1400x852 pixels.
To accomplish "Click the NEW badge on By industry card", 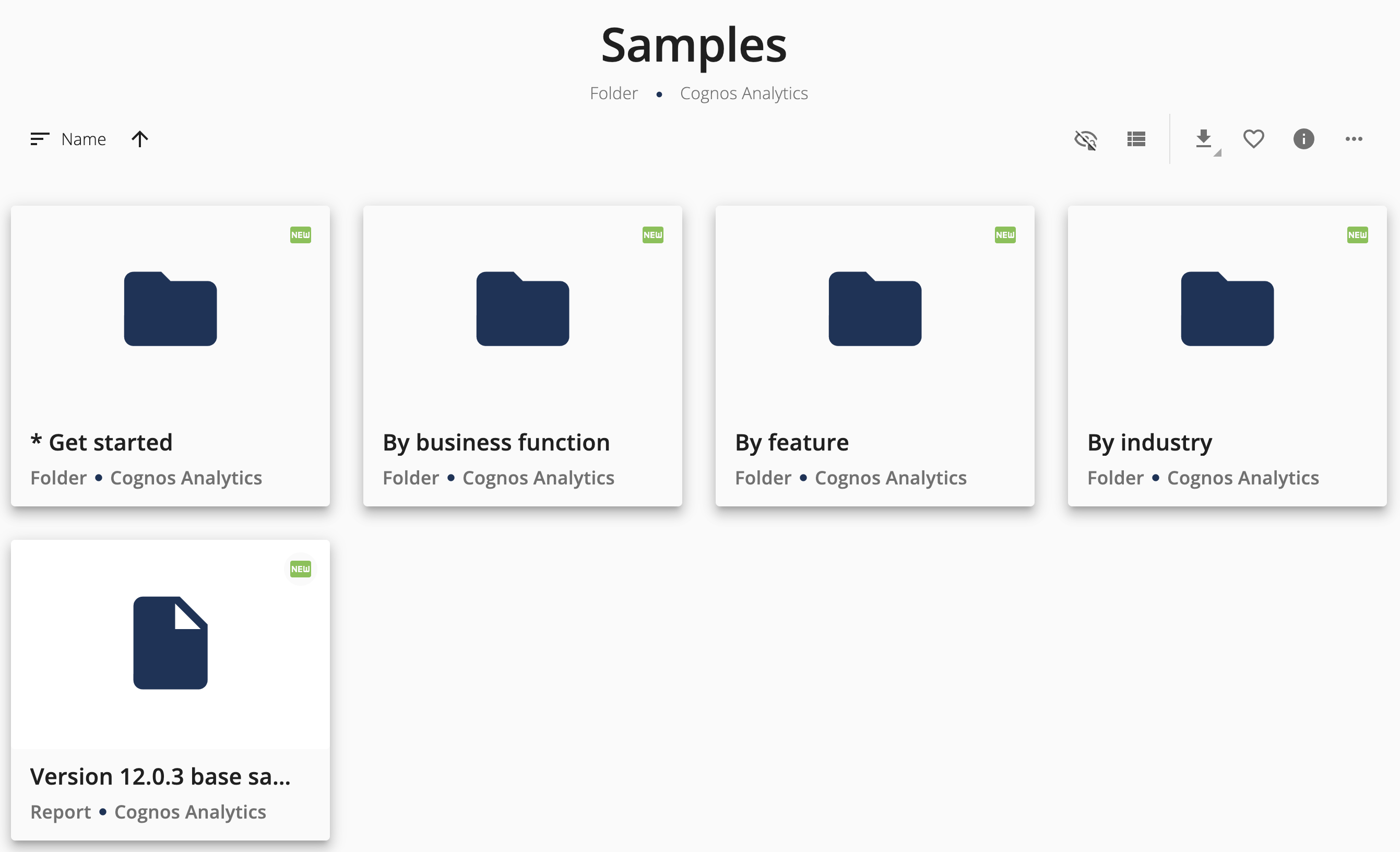I will pos(1357,235).
